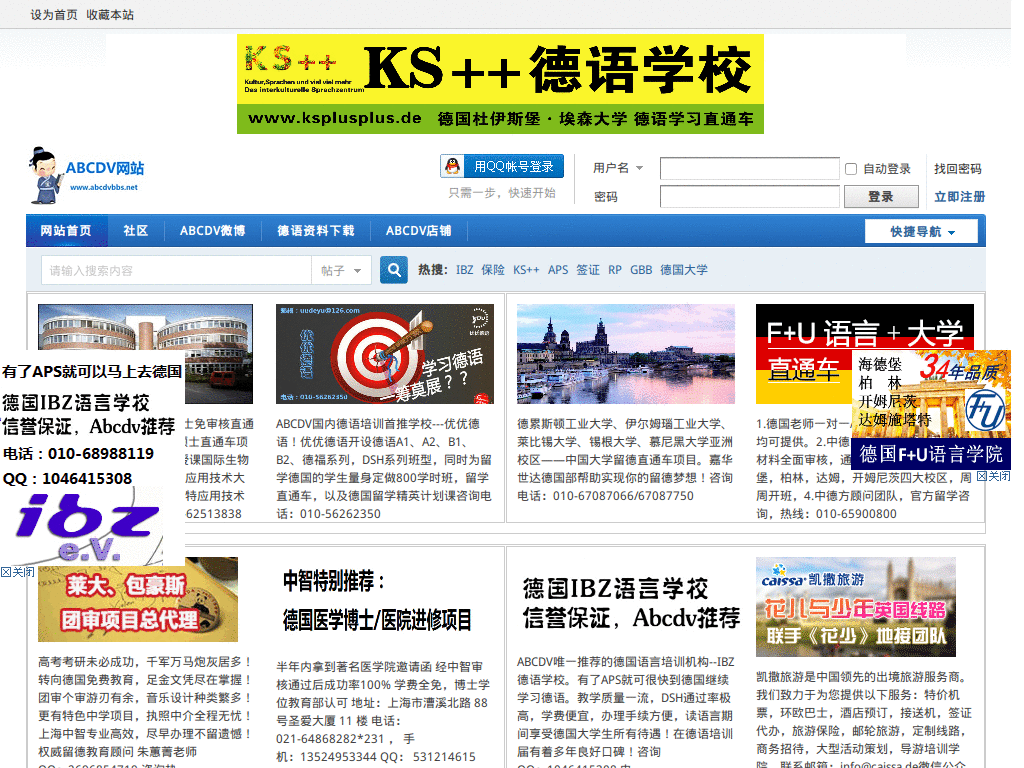This screenshot has height=768, width=1024.
Task: Open the 德国IBZ语言学校 信誉保证 headline
Action: (632, 603)
